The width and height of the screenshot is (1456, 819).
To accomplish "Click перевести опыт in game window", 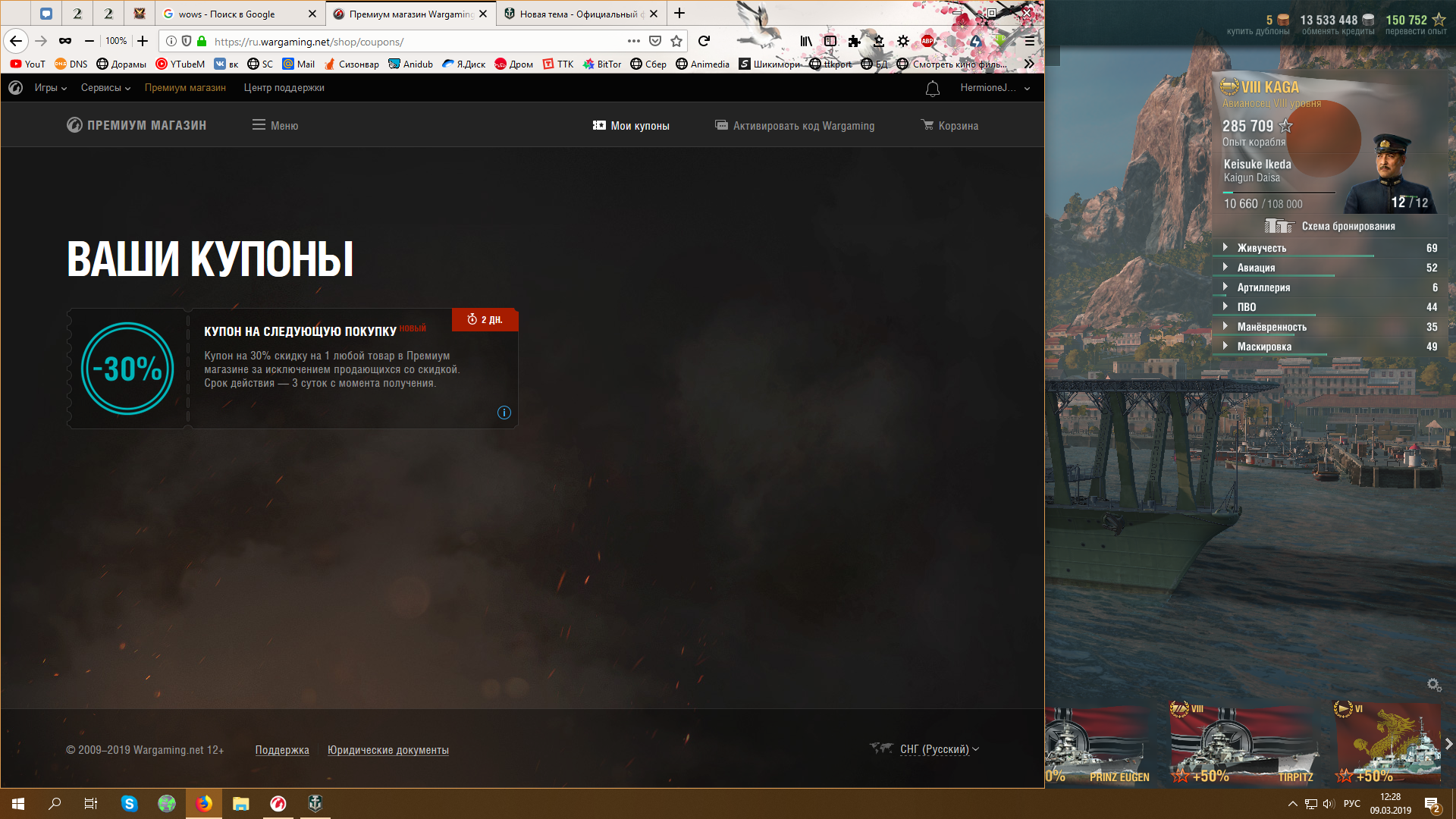I will (x=1416, y=32).
